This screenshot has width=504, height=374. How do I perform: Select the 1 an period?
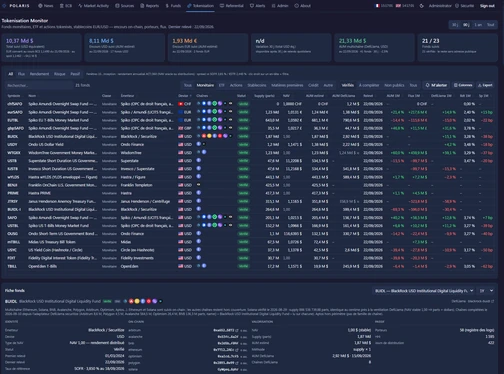click(x=478, y=25)
